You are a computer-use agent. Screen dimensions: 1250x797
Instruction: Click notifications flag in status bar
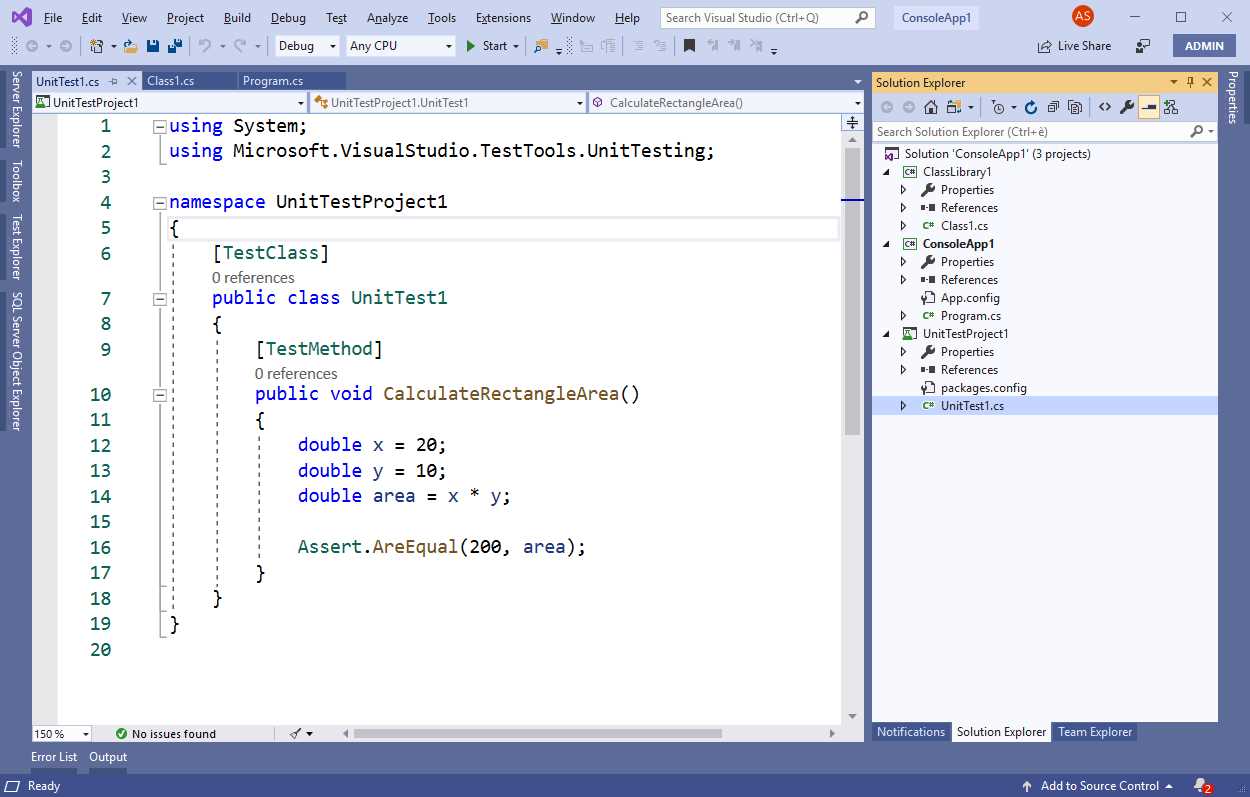(1202, 786)
